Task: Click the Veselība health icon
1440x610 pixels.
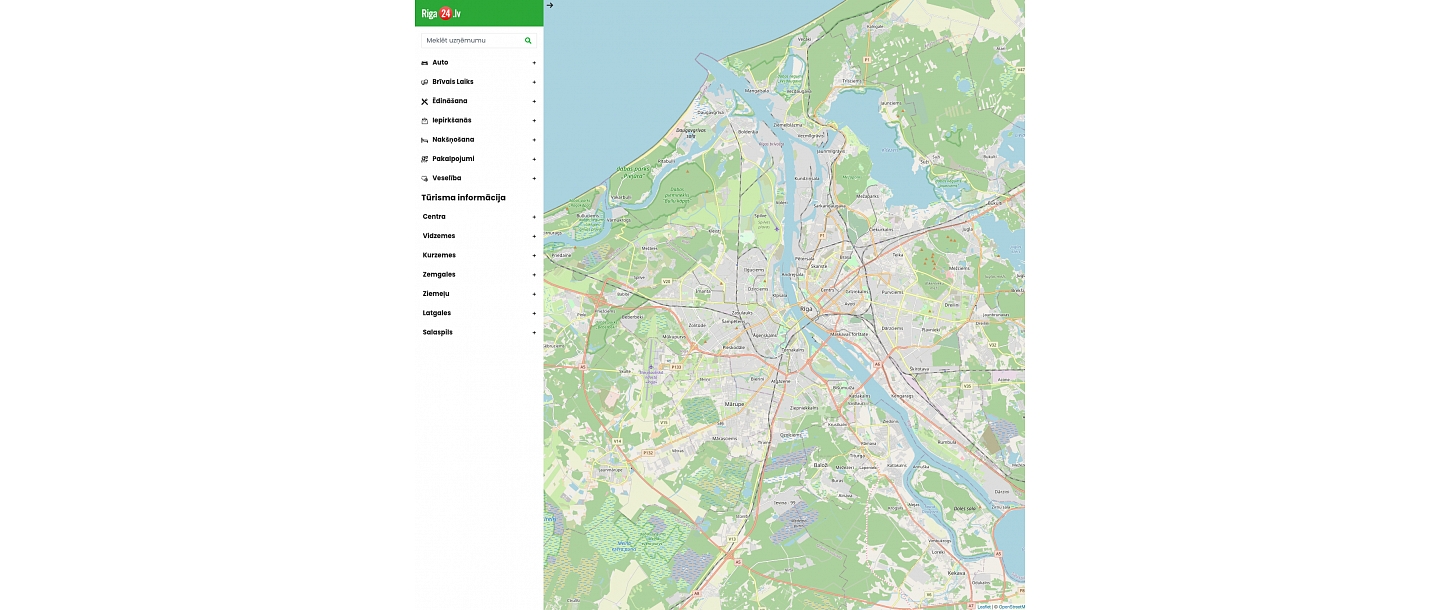Action: click(425, 178)
